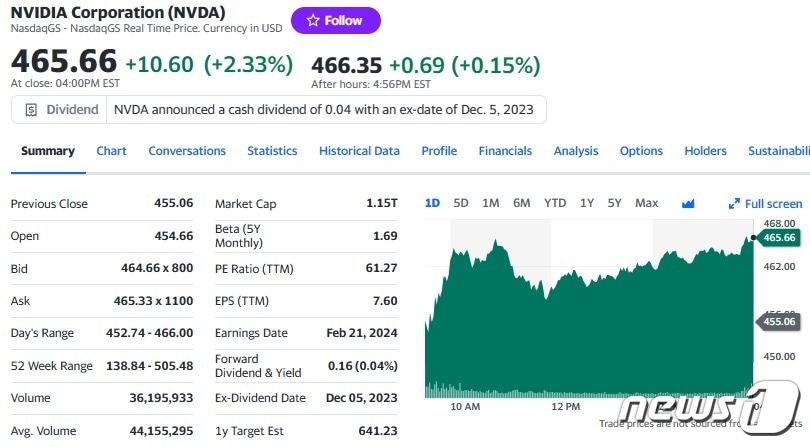
Task: Show the Max chart range
Action: [x=646, y=203]
